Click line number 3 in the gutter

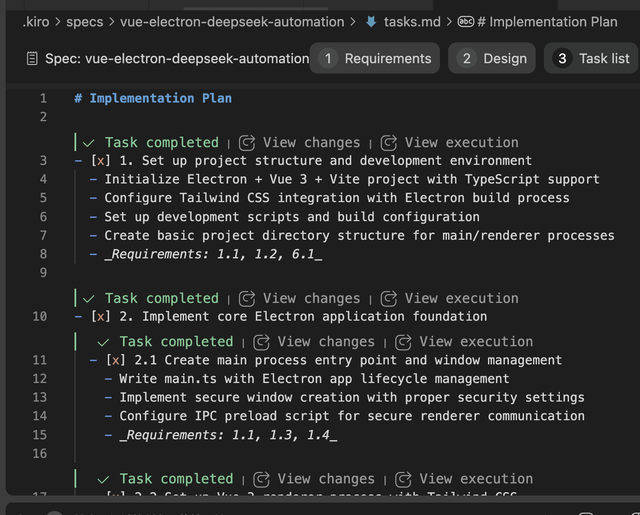point(43,160)
